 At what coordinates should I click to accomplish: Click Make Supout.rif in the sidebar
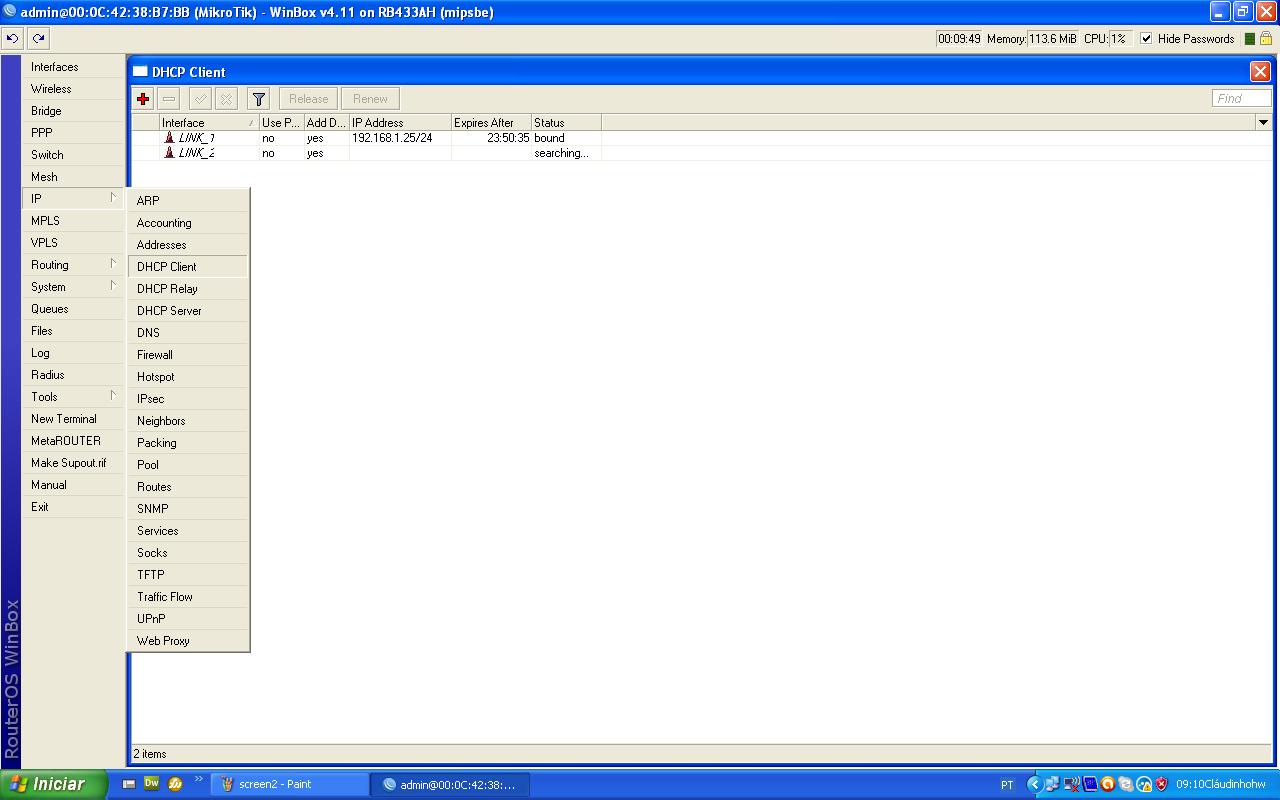click(72, 463)
